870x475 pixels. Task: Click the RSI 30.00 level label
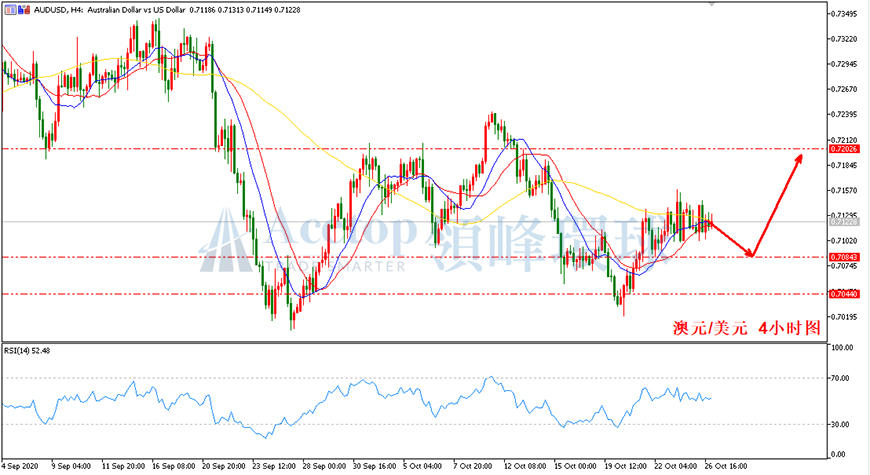(x=841, y=425)
